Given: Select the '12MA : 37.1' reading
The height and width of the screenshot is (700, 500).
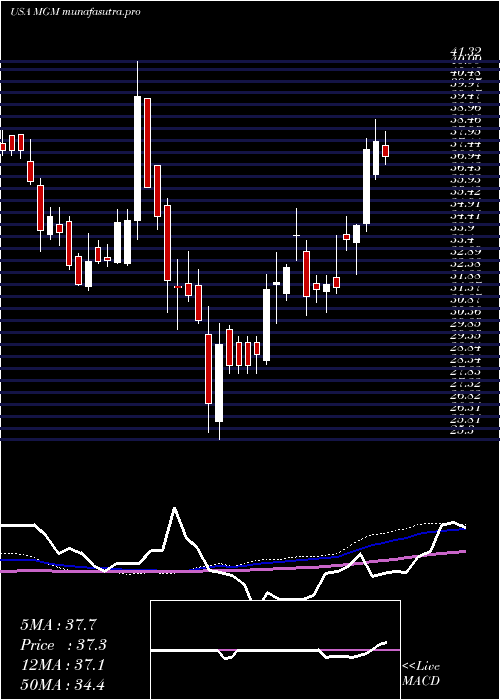Looking at the screenshot, I should 62,665.
